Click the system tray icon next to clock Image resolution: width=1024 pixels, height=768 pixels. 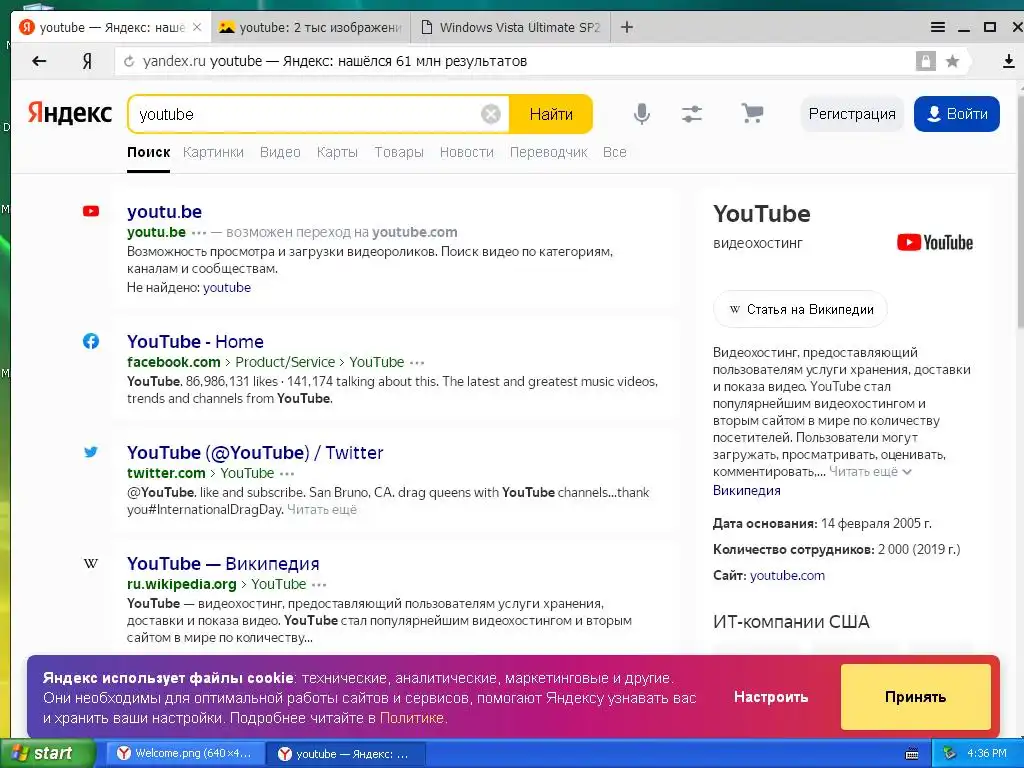(949, 754)
